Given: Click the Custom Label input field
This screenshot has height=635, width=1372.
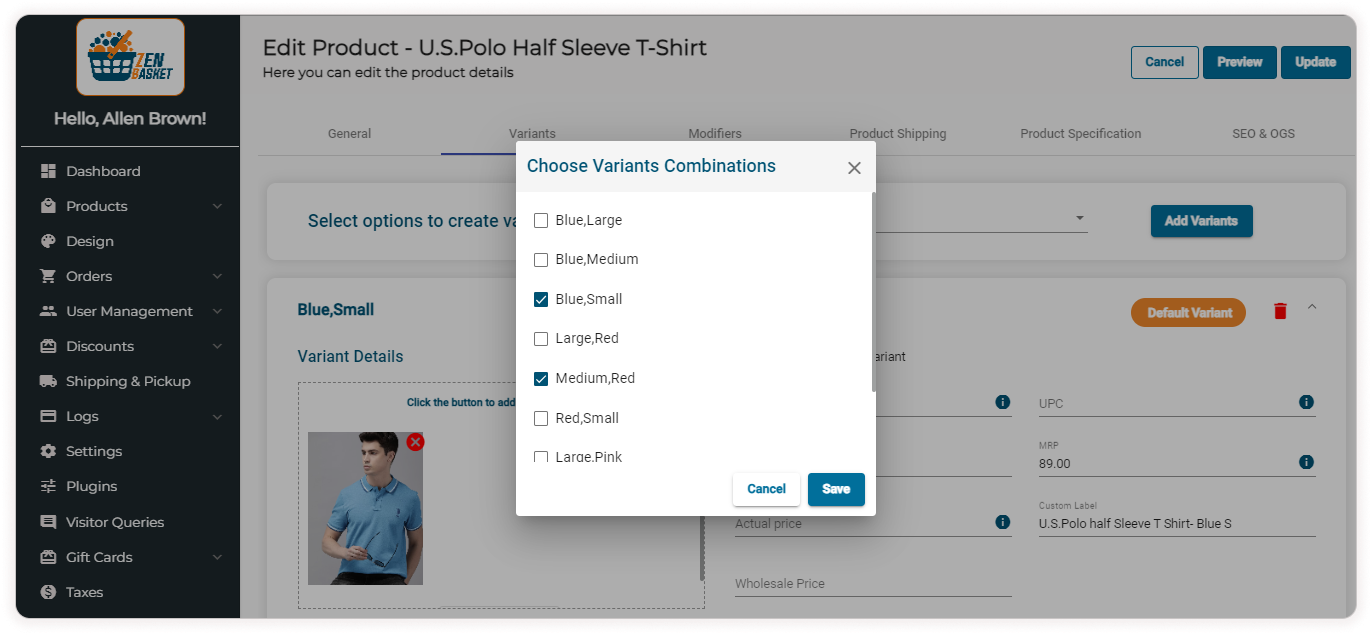Looking at the screenshot, I should click(1176, 523).
